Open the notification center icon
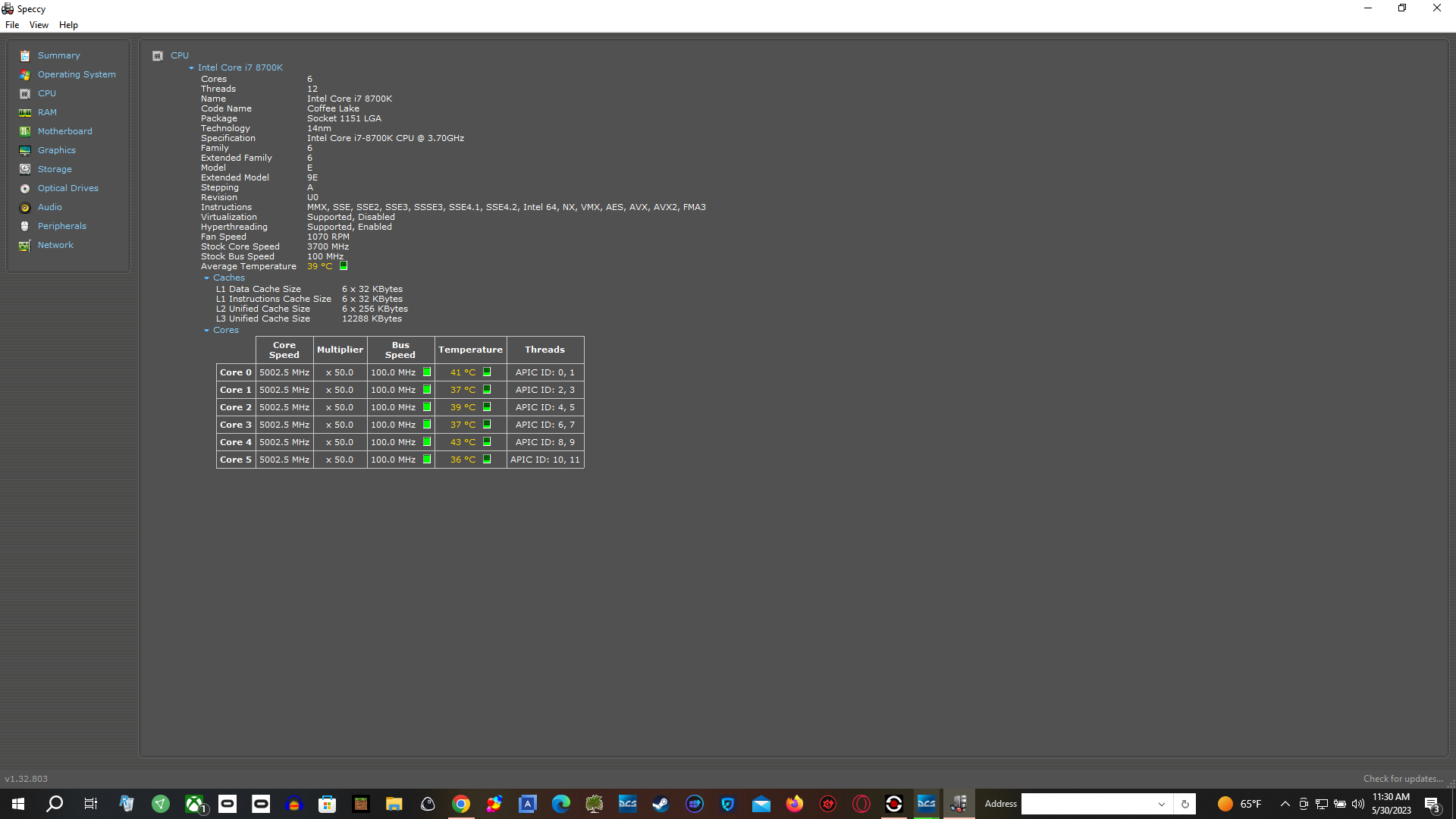 point(1432,804)
